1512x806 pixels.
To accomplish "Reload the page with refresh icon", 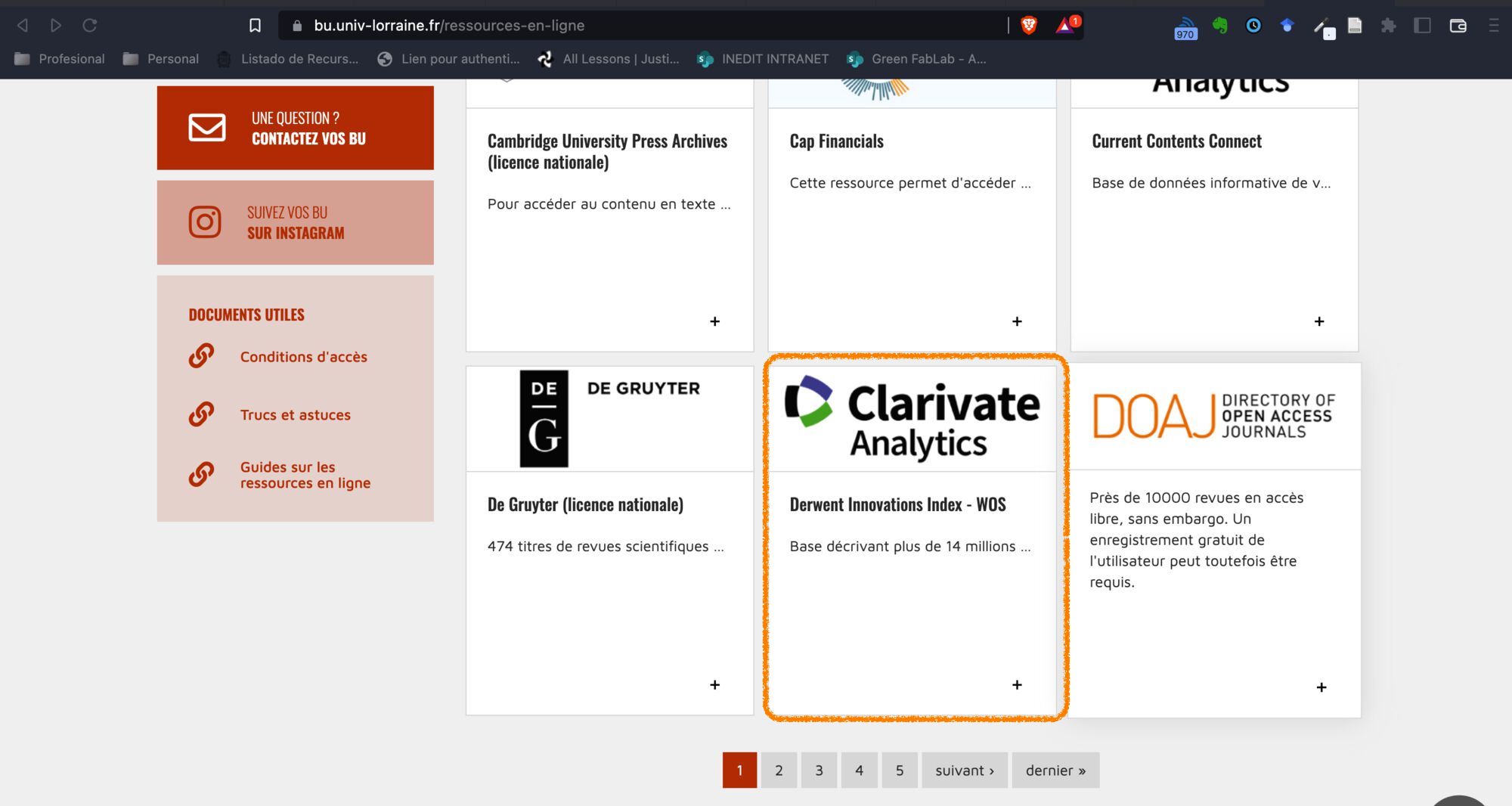I will [x=90, y=26].
